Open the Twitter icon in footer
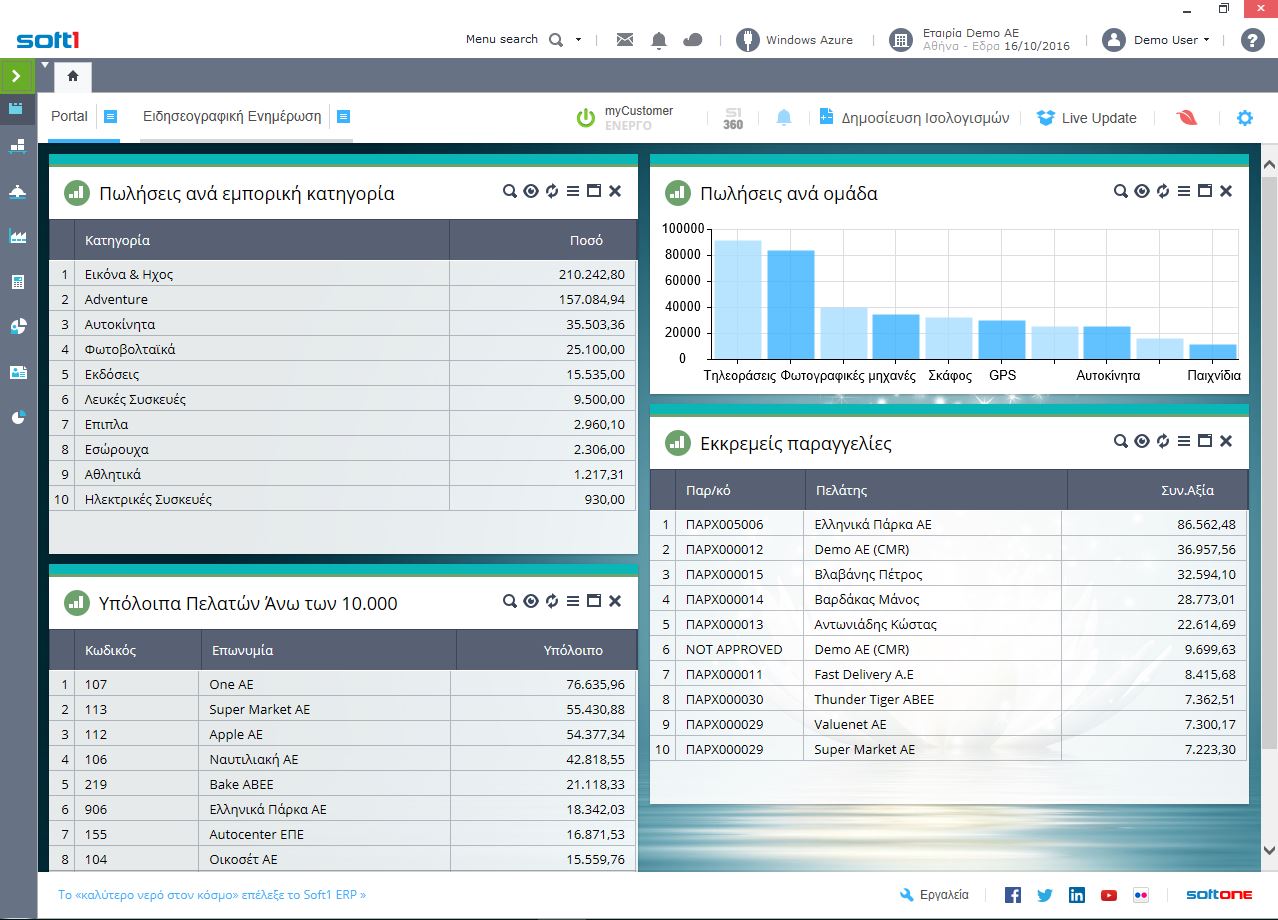1278x920 pixels. tap(1045, 895)
